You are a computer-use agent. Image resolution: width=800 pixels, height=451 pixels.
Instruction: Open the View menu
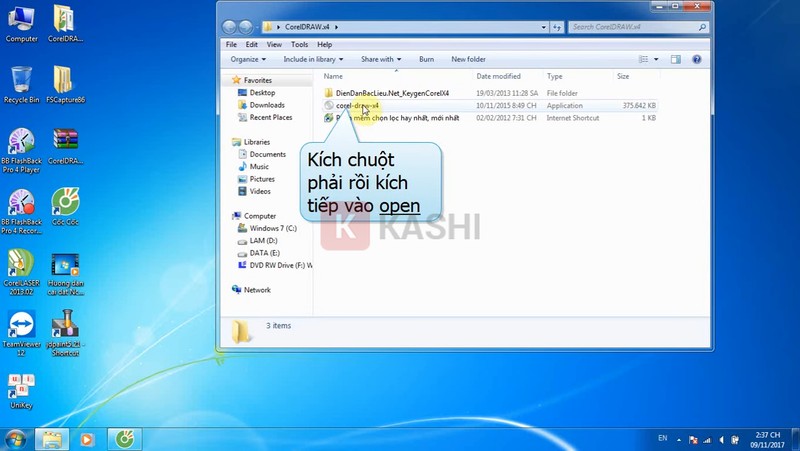tap(274, 44)
